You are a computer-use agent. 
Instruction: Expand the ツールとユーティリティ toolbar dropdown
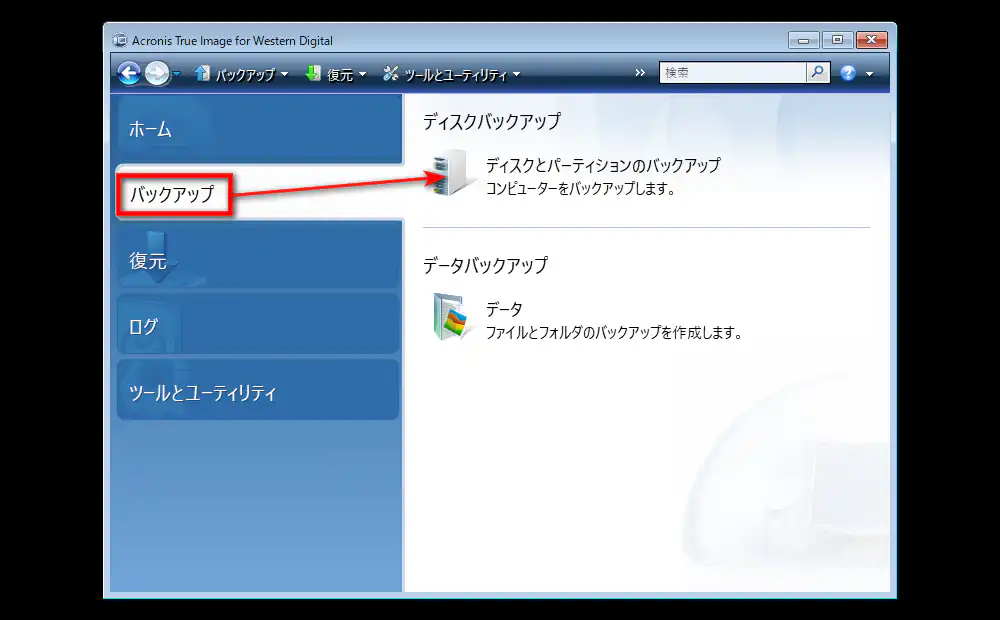451,74
